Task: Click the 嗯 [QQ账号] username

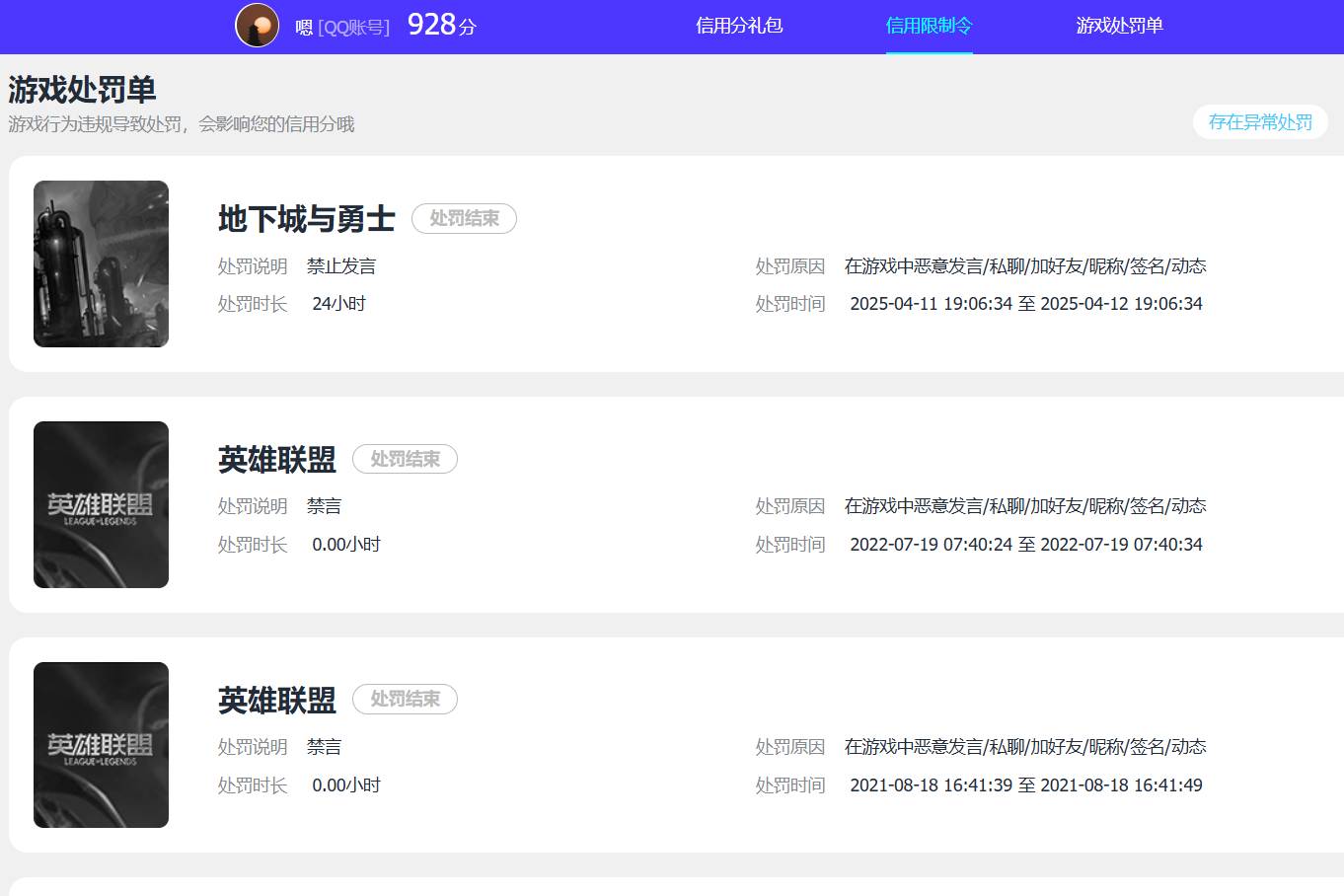Action: click(x=342, y=28)
